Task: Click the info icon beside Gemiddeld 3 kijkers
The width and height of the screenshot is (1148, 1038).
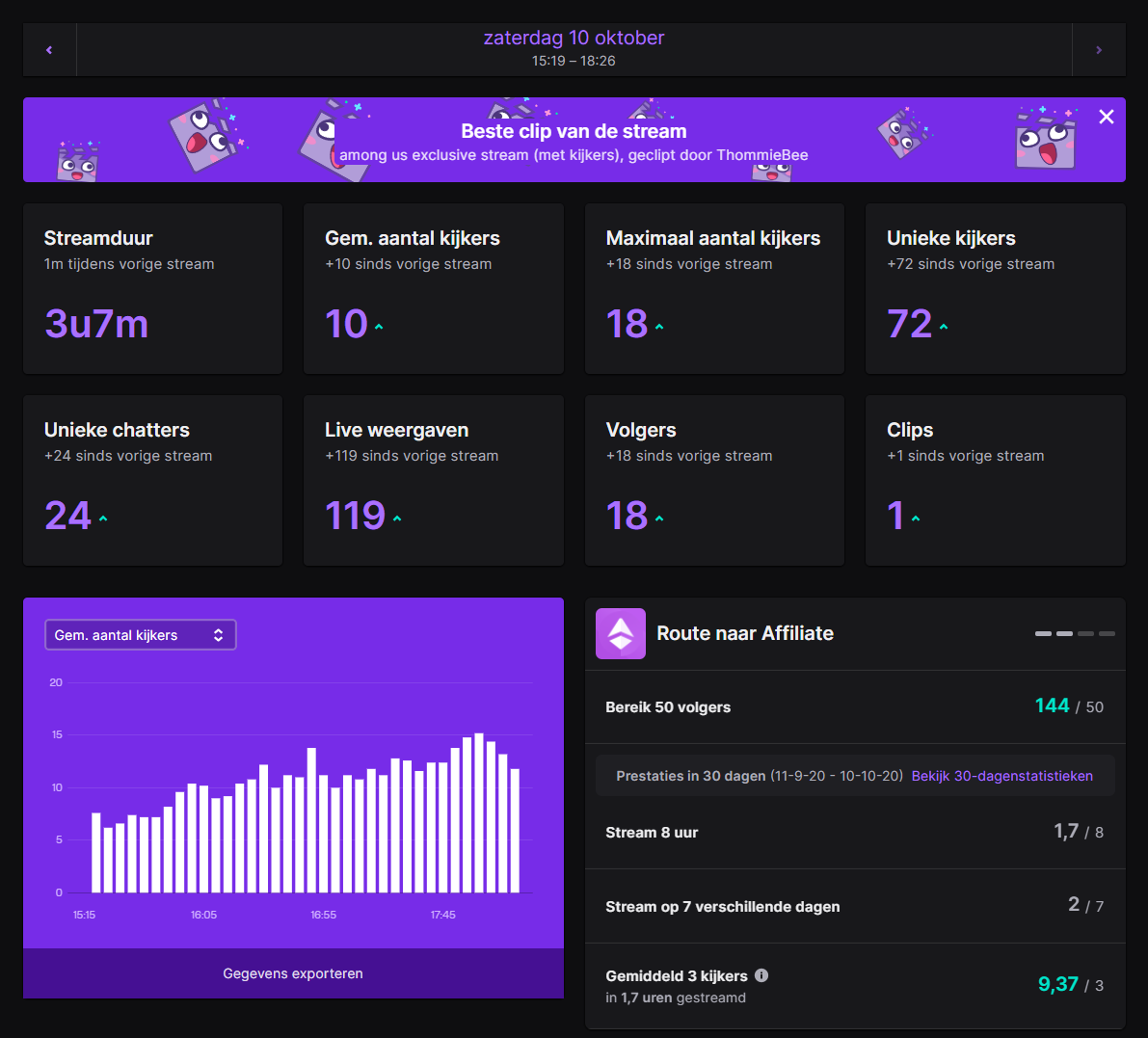Action: [761, 975]
